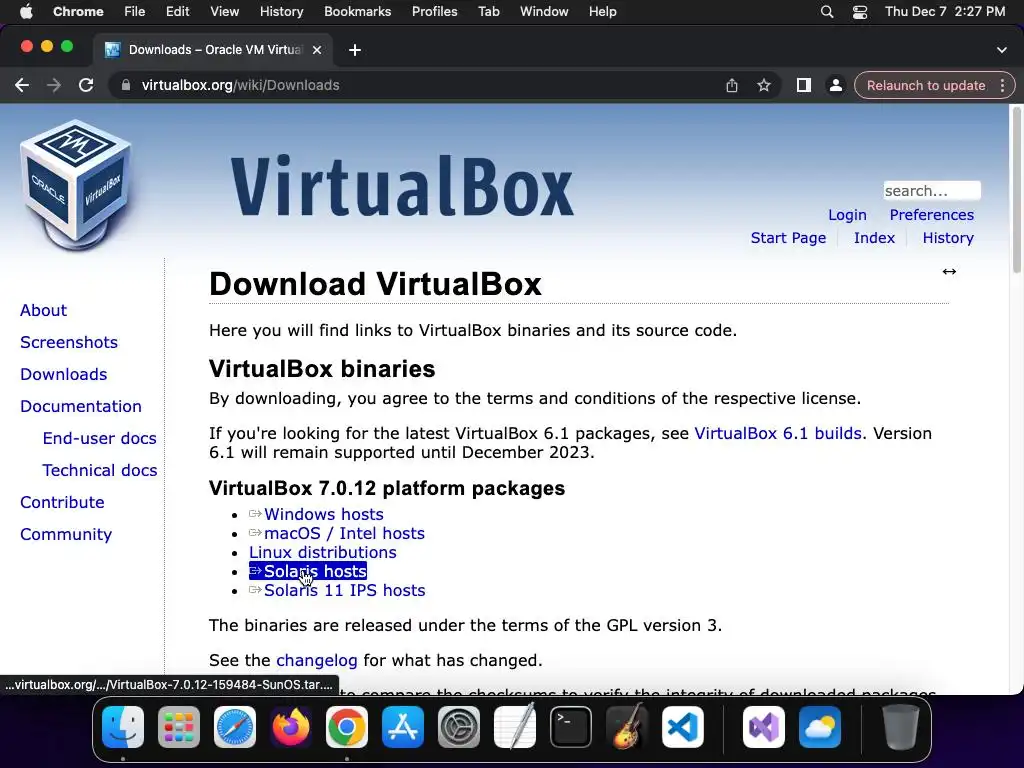Screen dimensions: 1024x768
Task: Open the Index link
Action: [874, 238]
